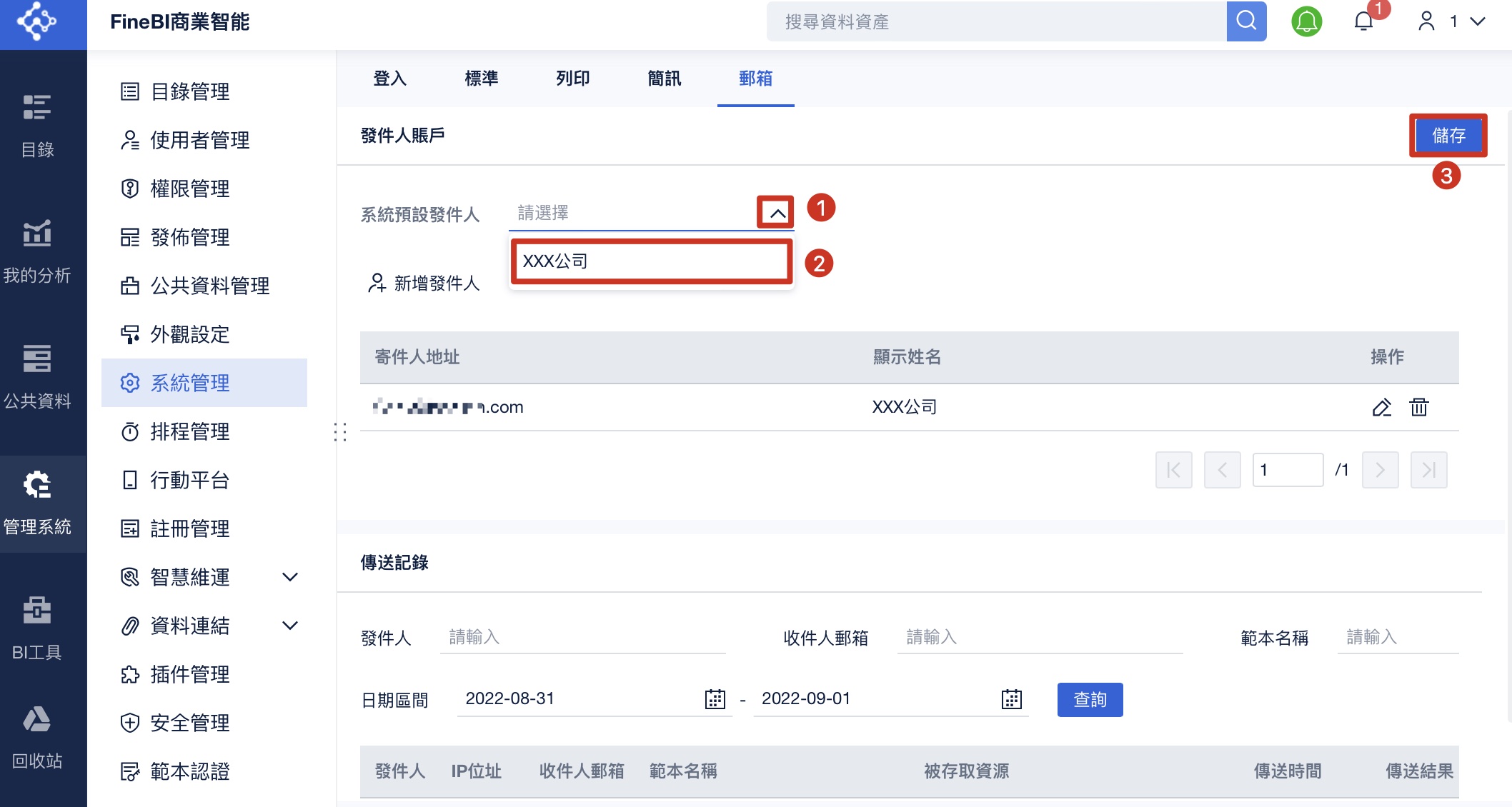The height and width of the screenshot is (807, 1512).
Task: Click the edit pencil icon for XXX公司
Action: (1381, 407)
